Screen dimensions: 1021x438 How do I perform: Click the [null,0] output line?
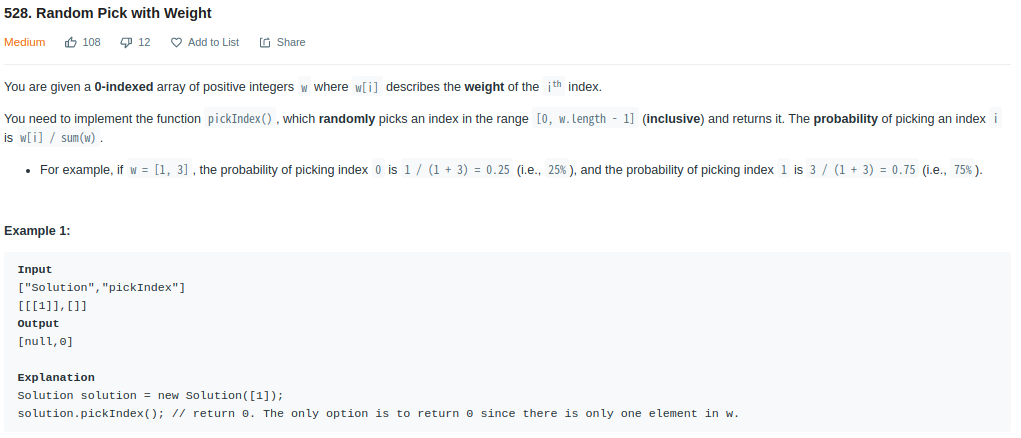click(46, 342)
